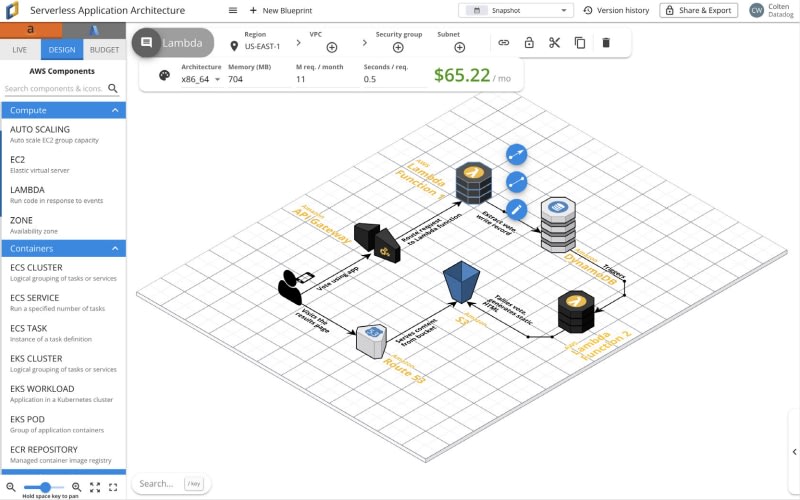Click the component search magnifier icon
Screen dimensions: 800x500
[x=113, y=88]
